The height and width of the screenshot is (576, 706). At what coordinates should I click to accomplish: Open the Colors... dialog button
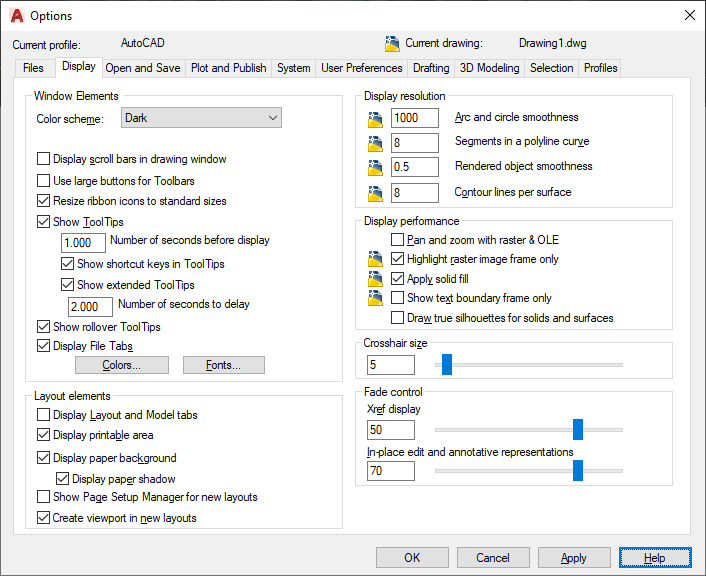point(122,365)
